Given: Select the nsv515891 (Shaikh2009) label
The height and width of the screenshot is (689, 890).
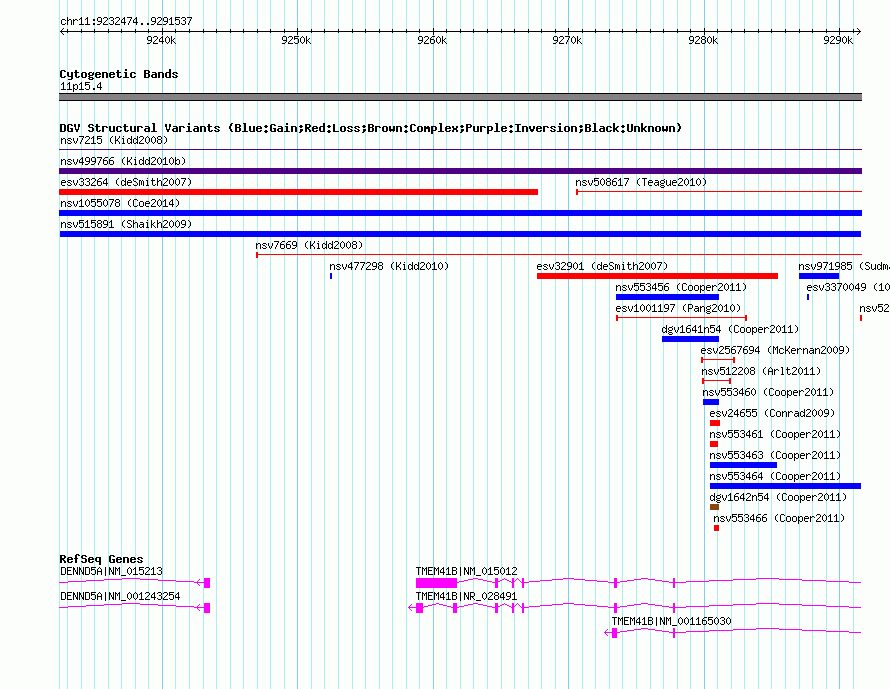Looking at the screenshot, I should pos(126,224).
